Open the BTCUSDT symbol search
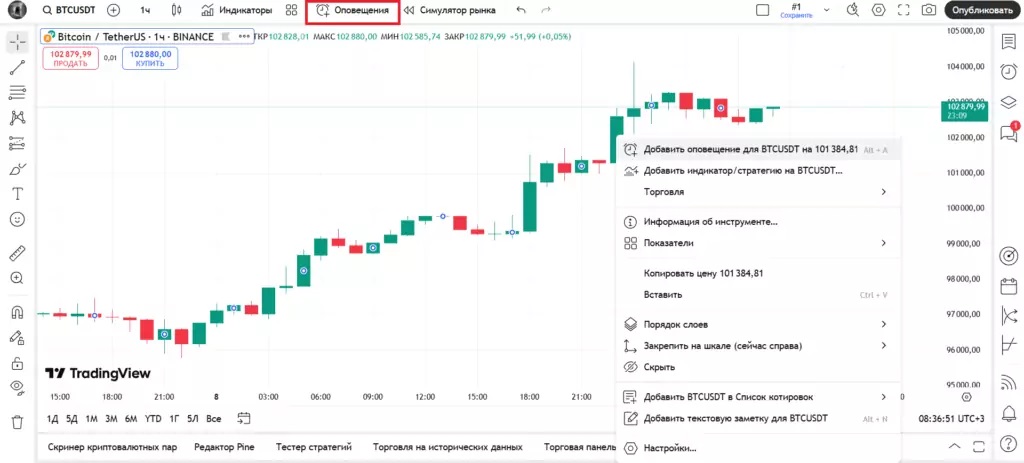 tap(68, 10)
